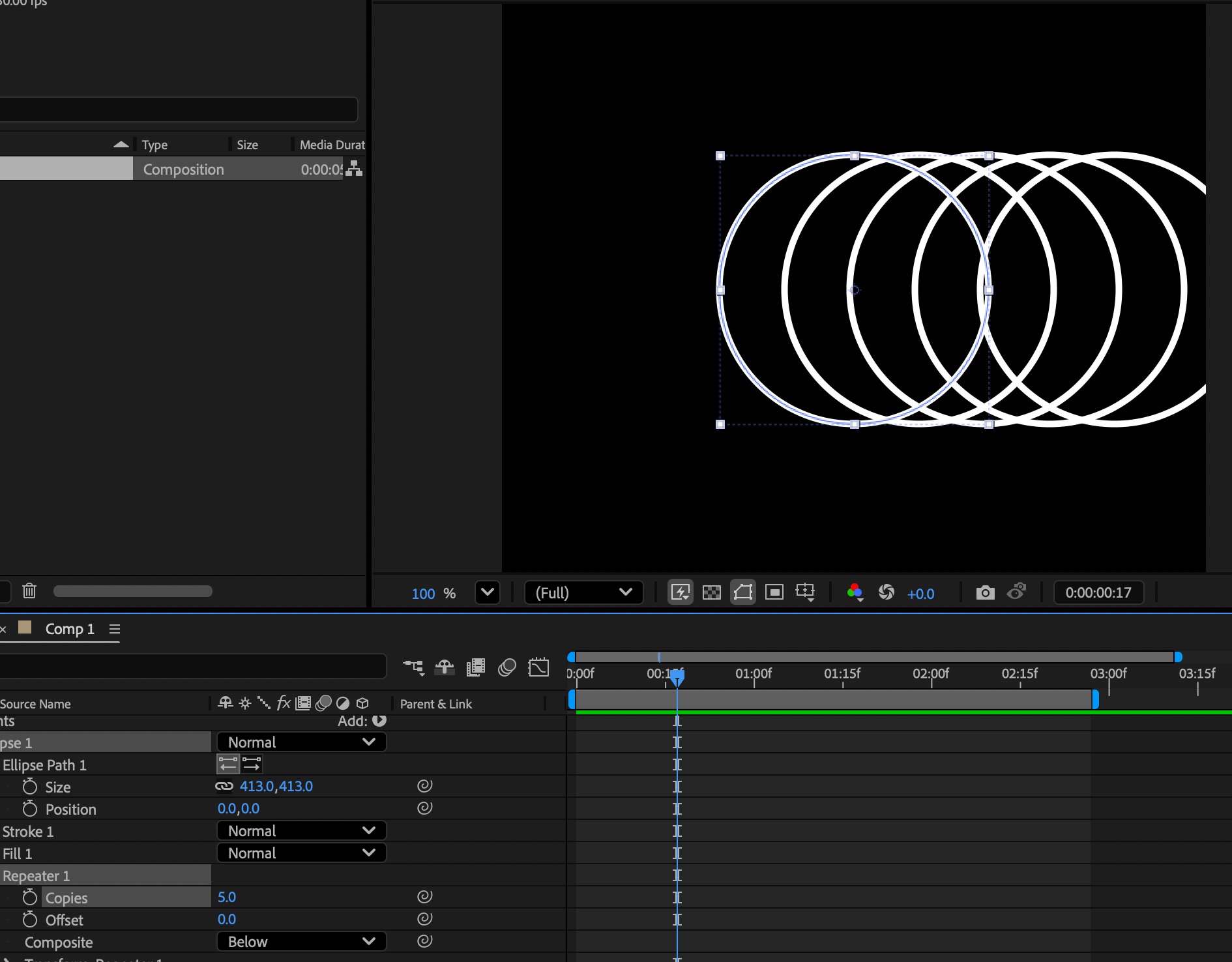Open the Composite 'Below' dropdown
The height and width of the screenshot is (962, 1232).
coord(301,942)
